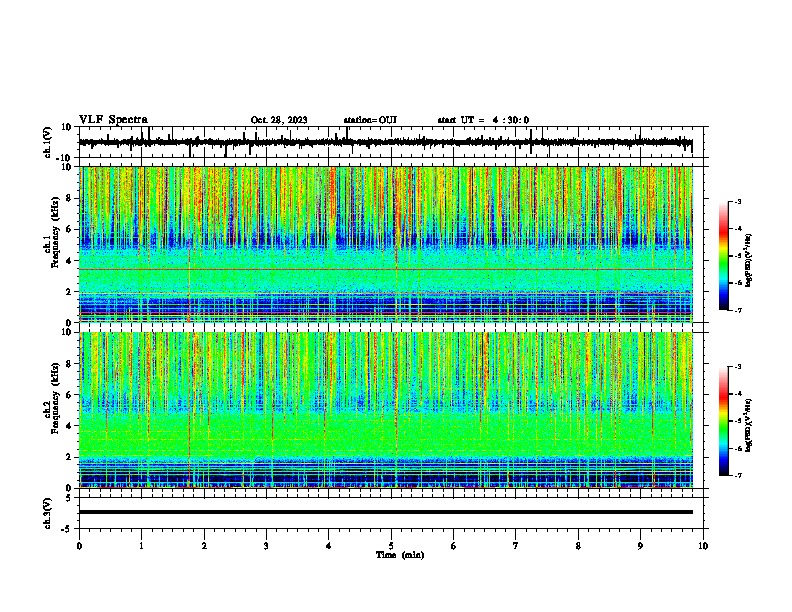Click the "8" kHz tick on ch.1 spectrogram axis
The width and height of the screenshot is (792, 612).
69,198
